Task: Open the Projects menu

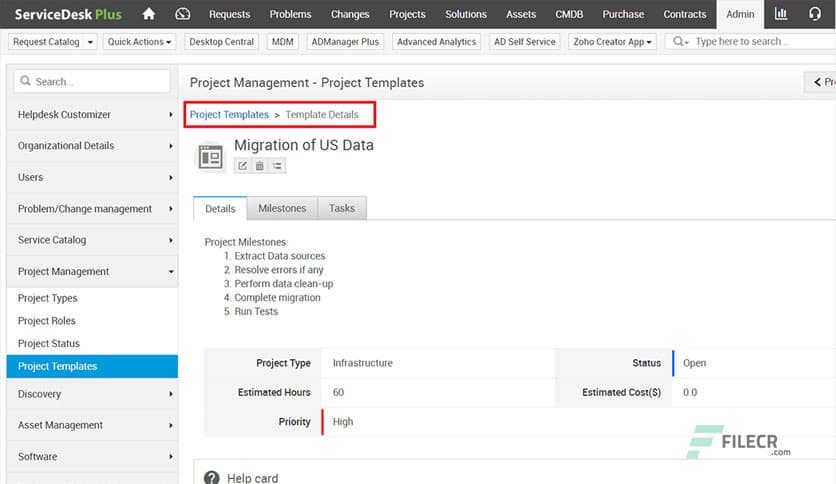Action: click(x=407, y=14)
